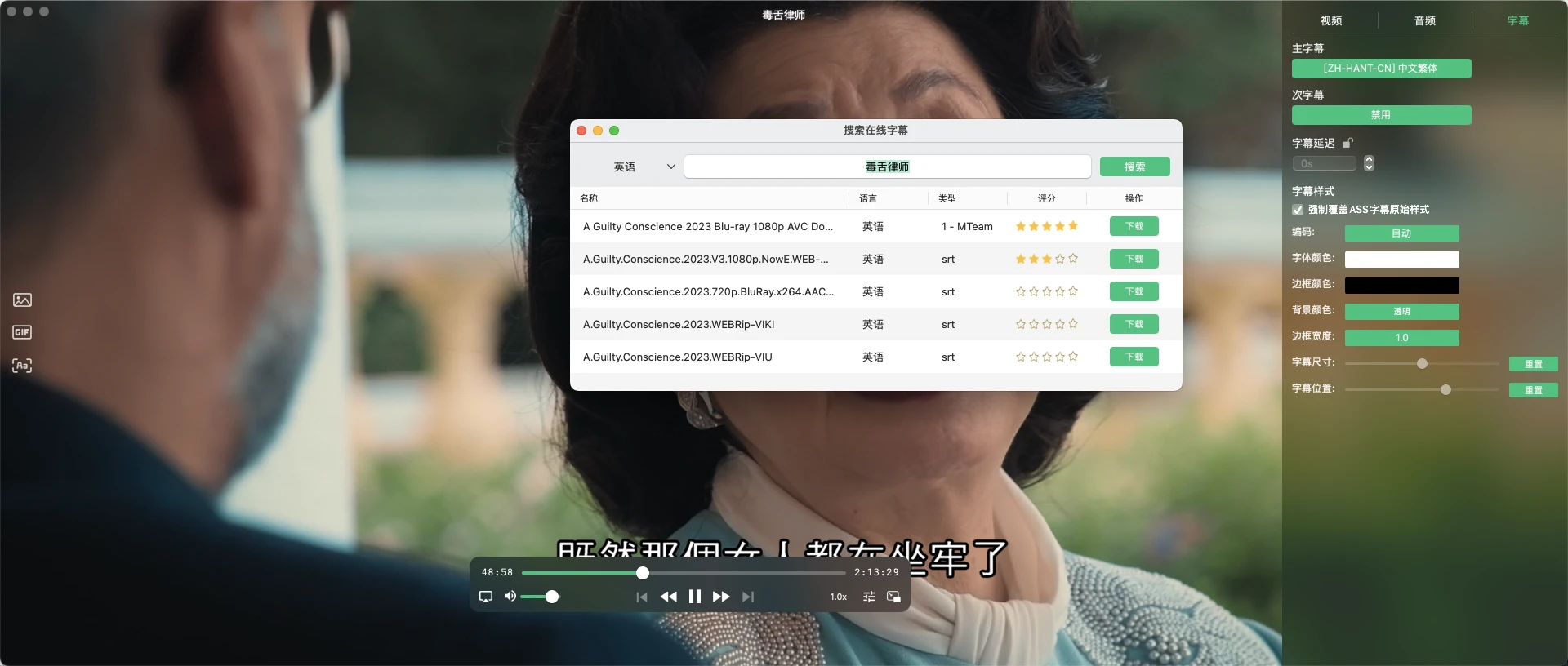This screenshot has width=1568, height=666.
Task: Download the 720p.BluRay.x264 subtitle
Action: point(1134,291)
